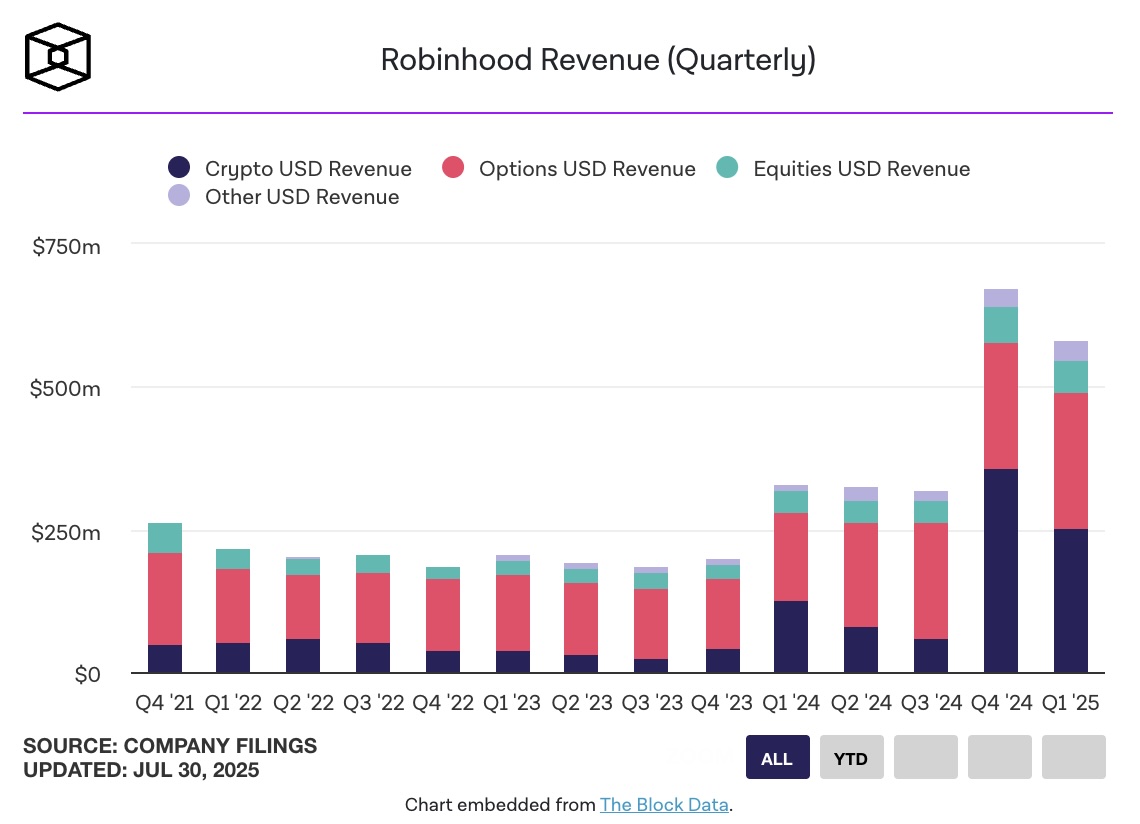
Task: Click the Q4 '21 equities bar segment
Action: coord(165,538)
